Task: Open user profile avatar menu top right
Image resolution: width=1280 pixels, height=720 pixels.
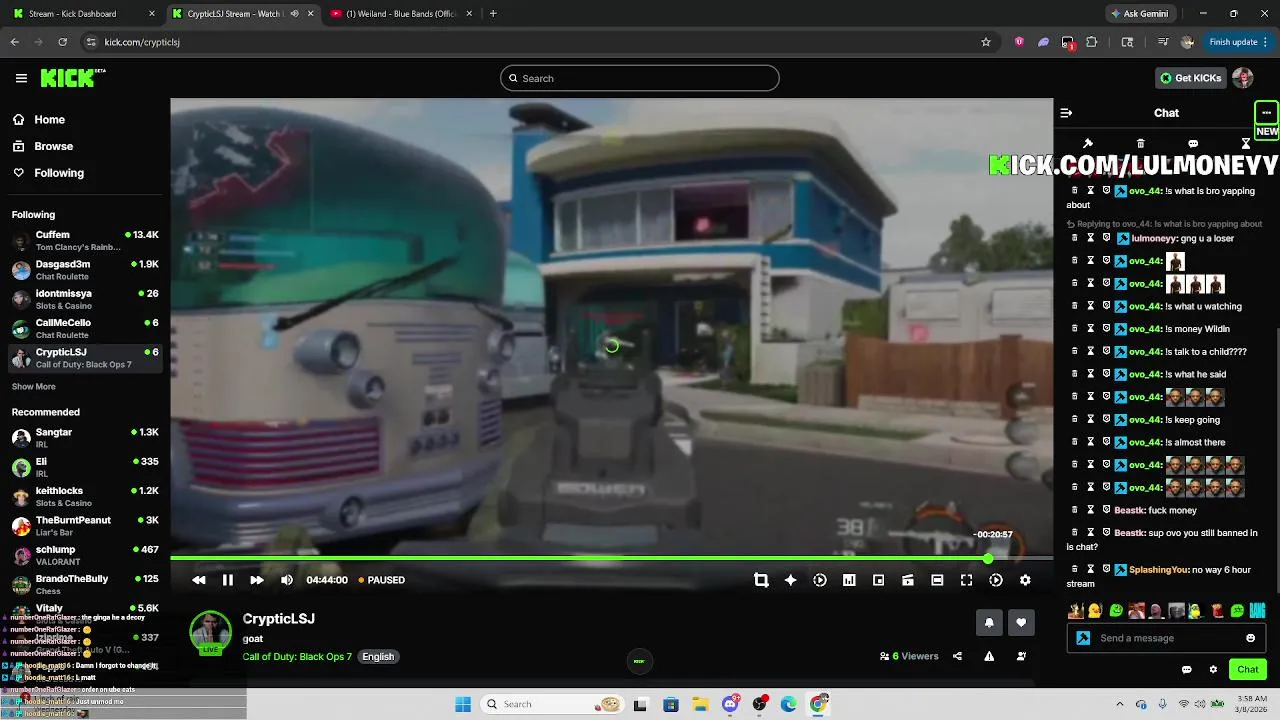Action: [1243, 78]
